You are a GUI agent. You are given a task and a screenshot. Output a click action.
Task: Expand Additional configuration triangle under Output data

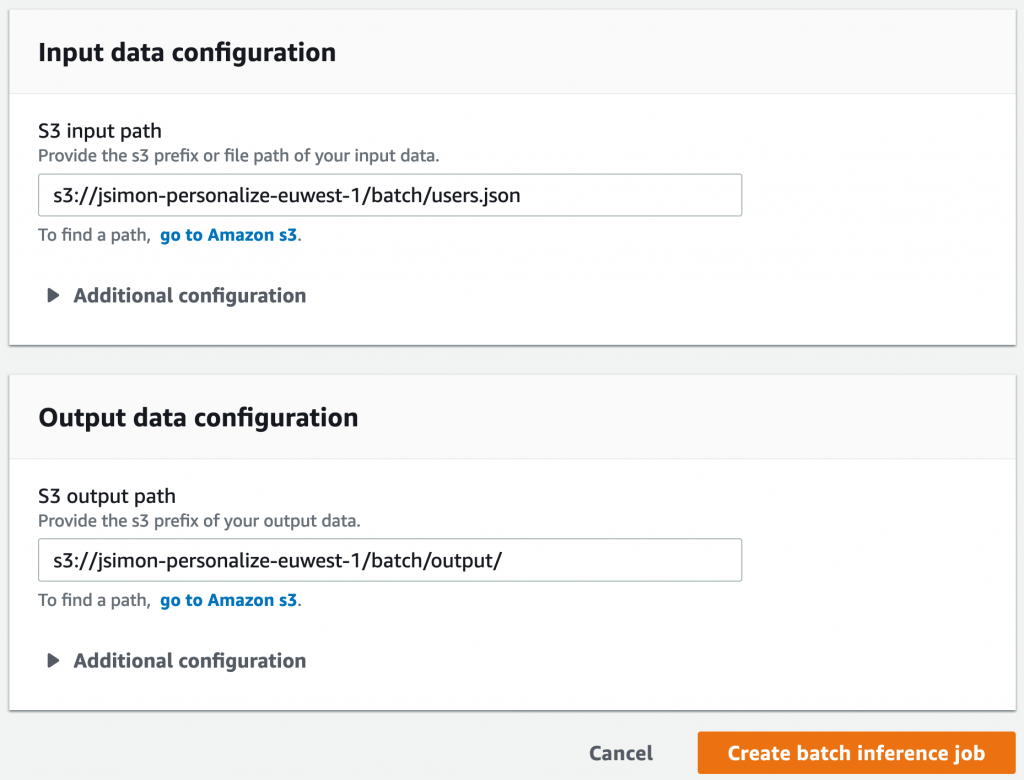pyautogui.click(x=54, y=661)
